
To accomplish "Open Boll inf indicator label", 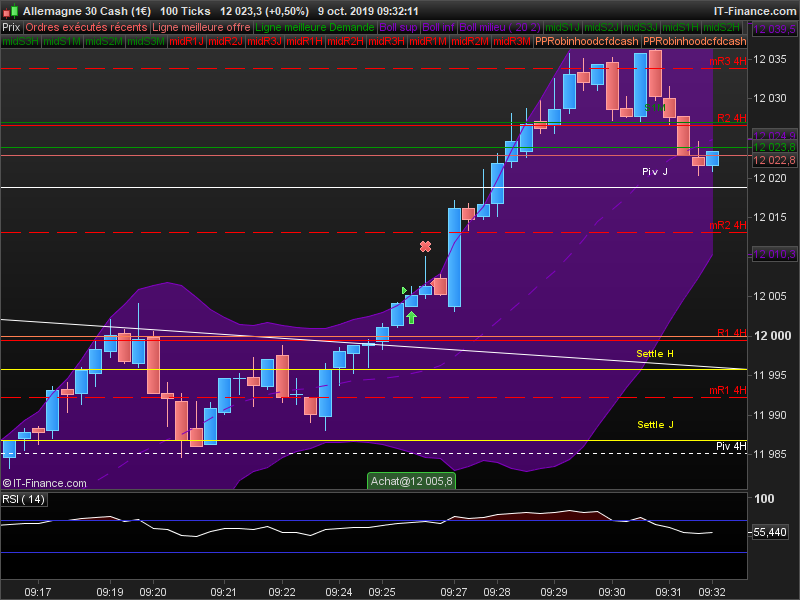I will [x=438, y=28].
